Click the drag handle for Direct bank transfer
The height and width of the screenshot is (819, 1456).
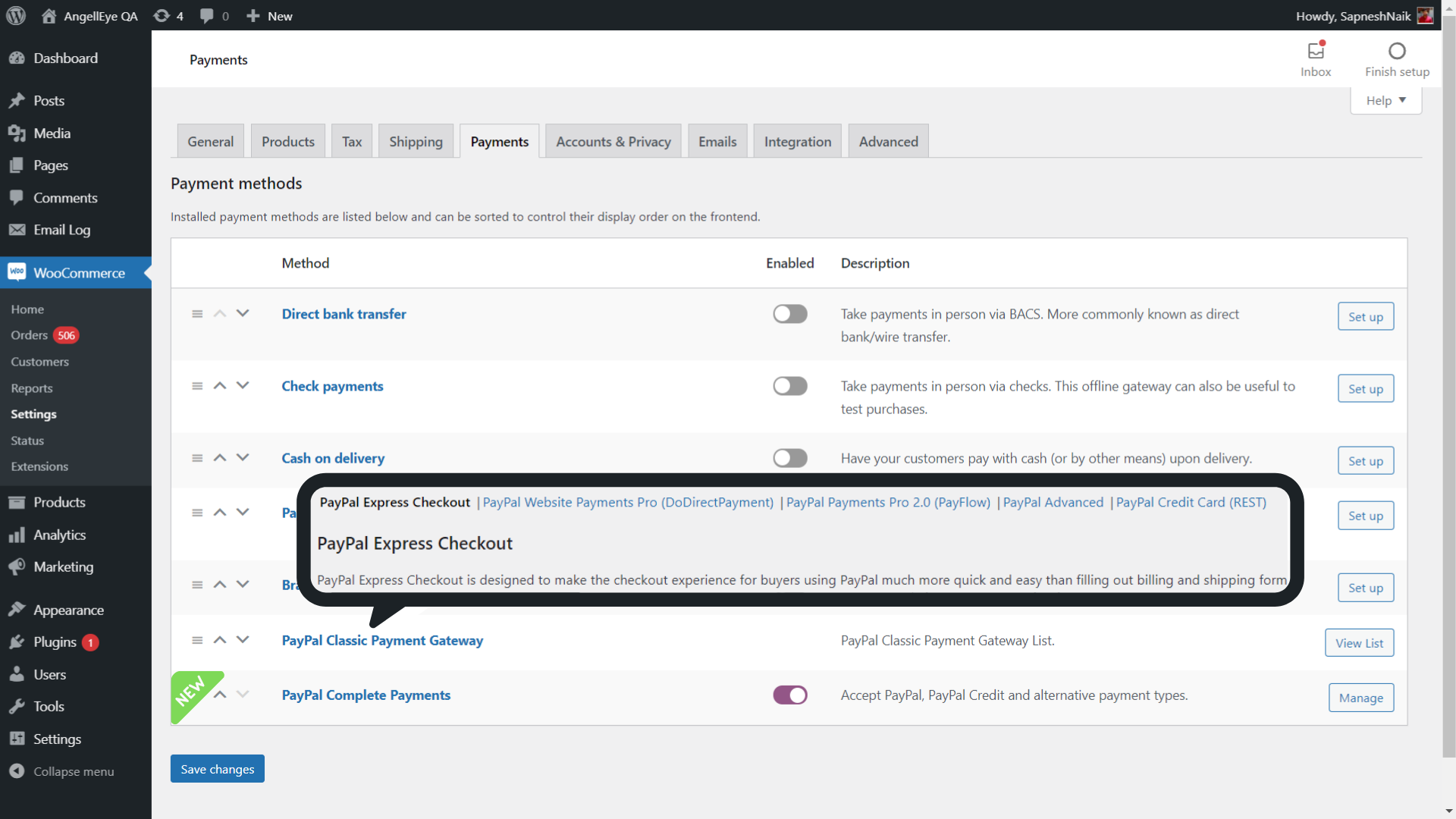point(197,314)
